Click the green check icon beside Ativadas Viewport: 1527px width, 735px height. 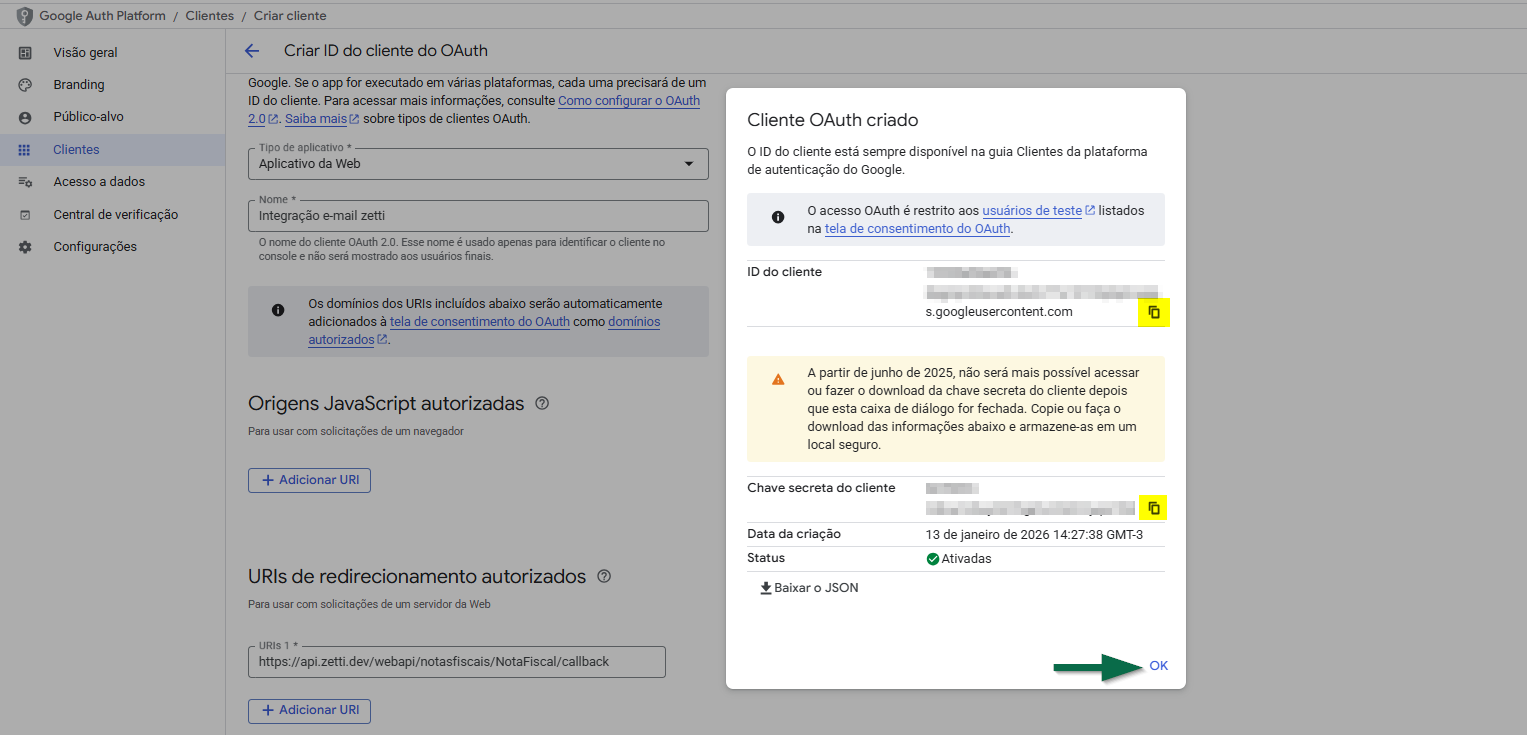(x=933, y=559)
